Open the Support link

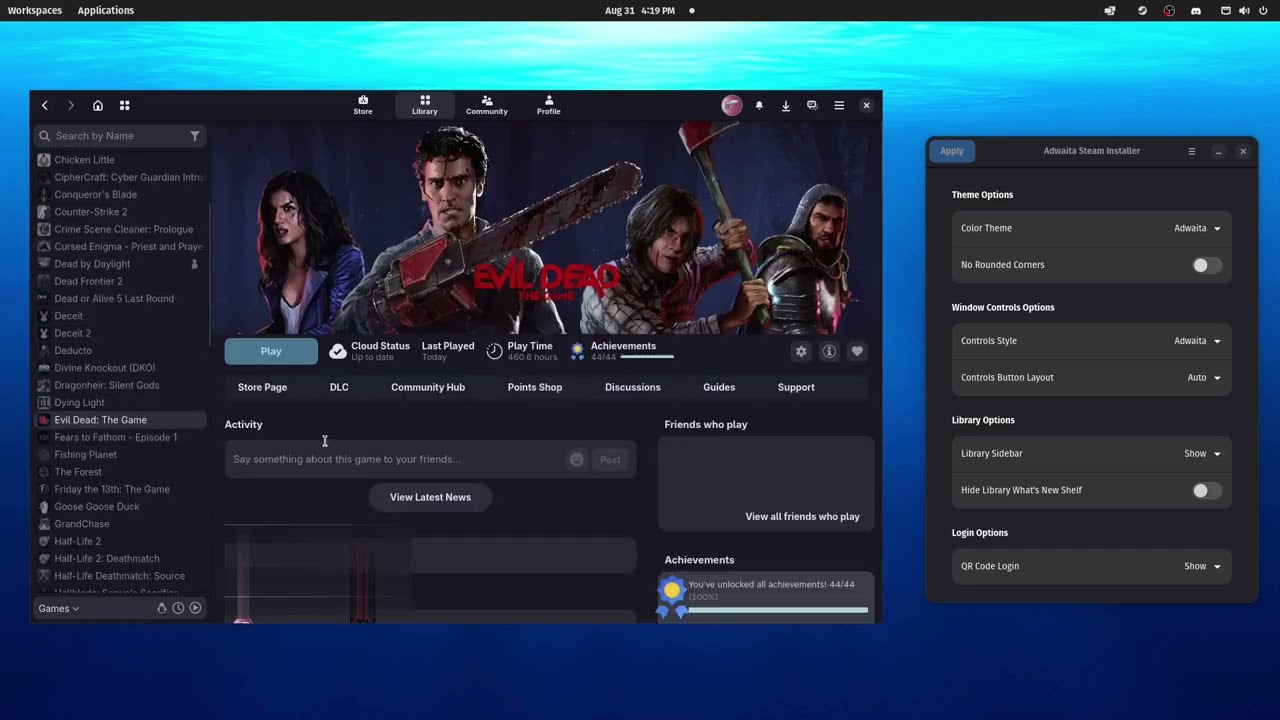(x=796, y=387)
